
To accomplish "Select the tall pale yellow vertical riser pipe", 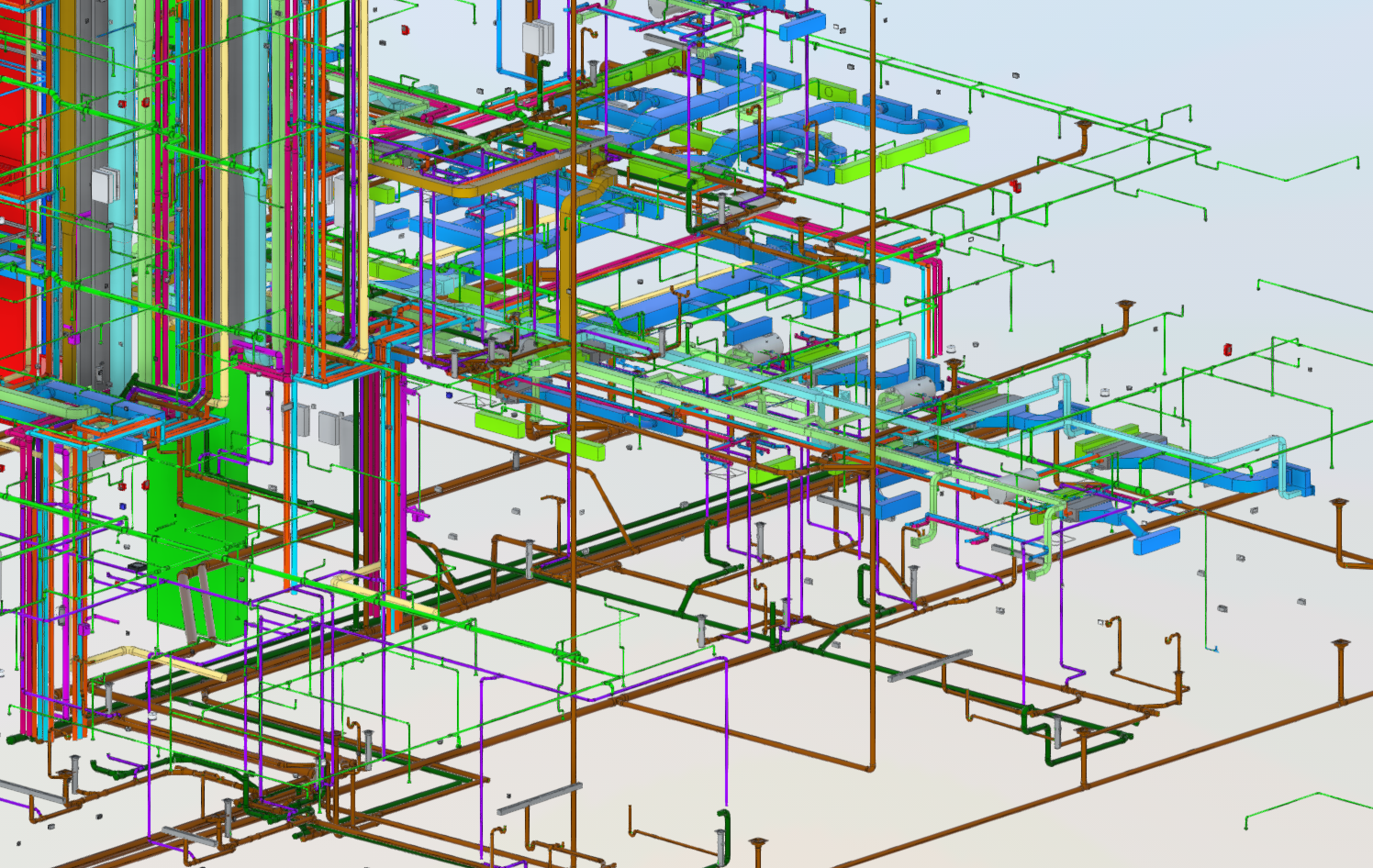I will tap(364, 184).
